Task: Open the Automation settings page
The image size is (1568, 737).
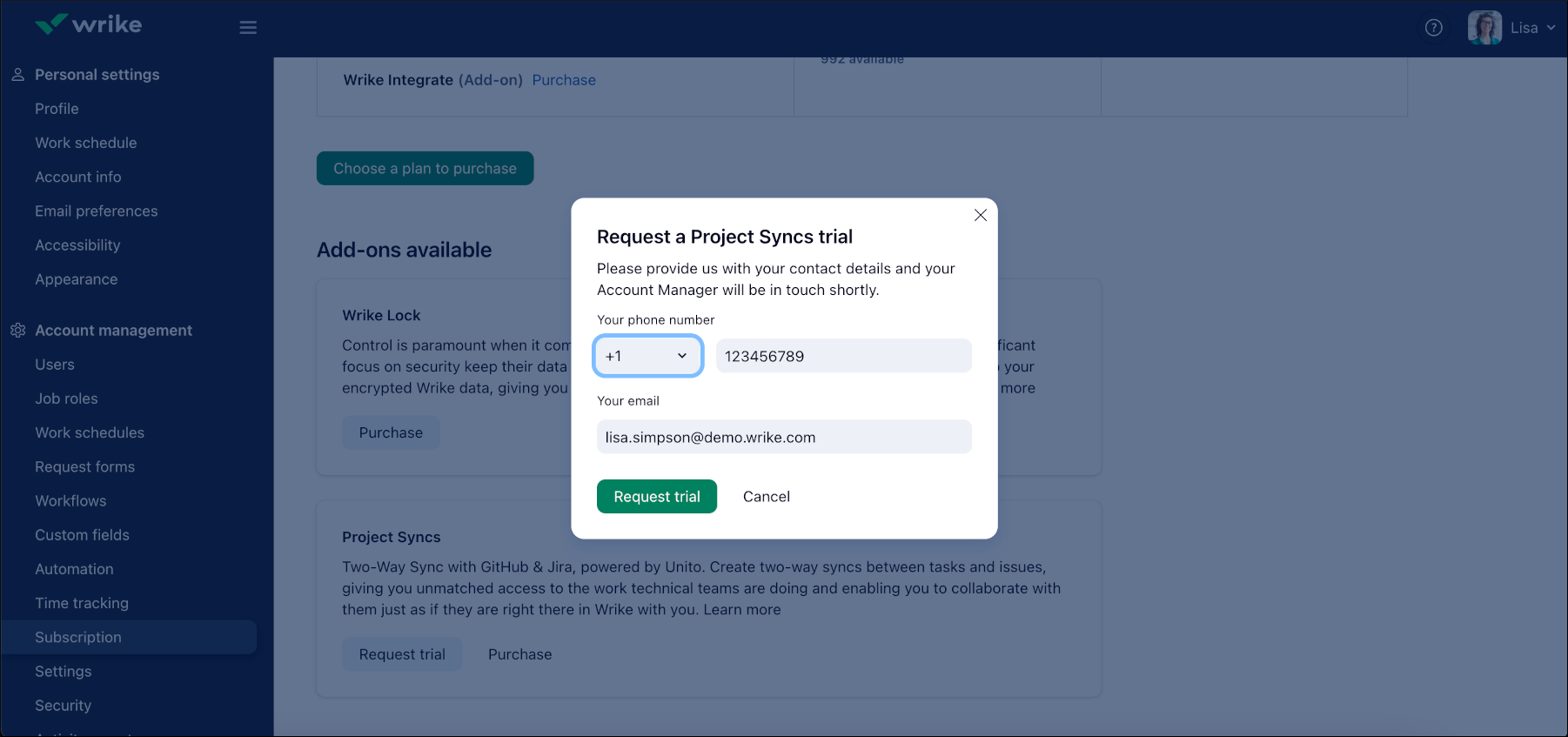Action: (74, 569)
